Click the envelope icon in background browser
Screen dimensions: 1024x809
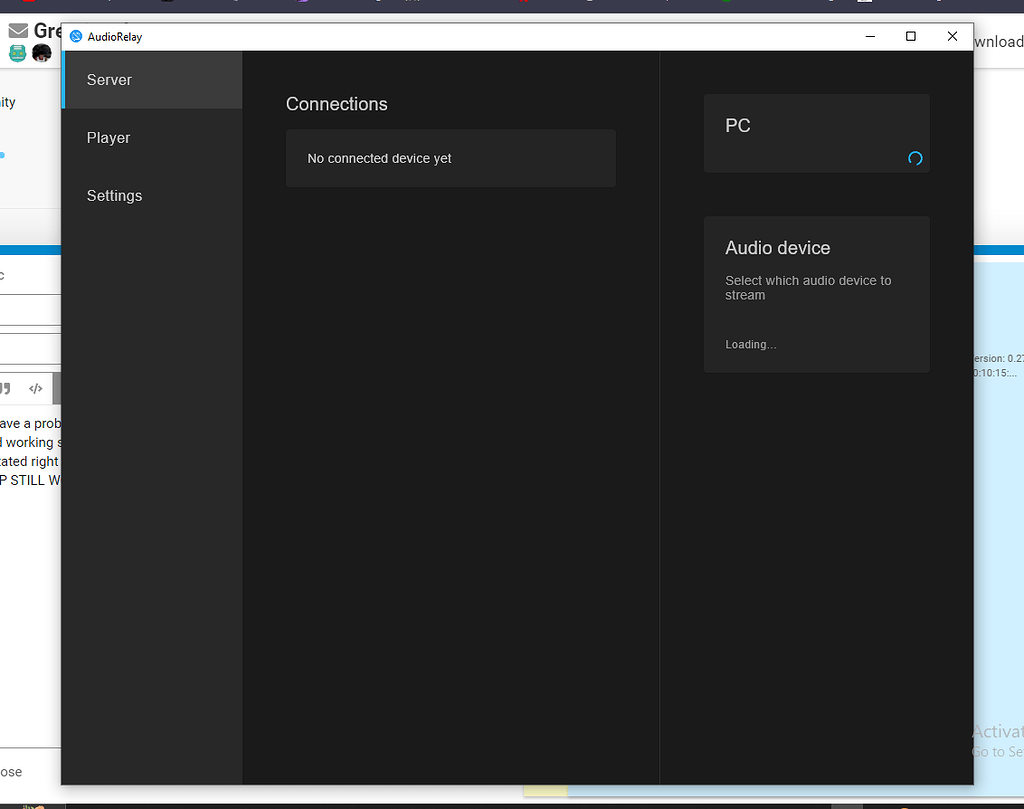18,30
